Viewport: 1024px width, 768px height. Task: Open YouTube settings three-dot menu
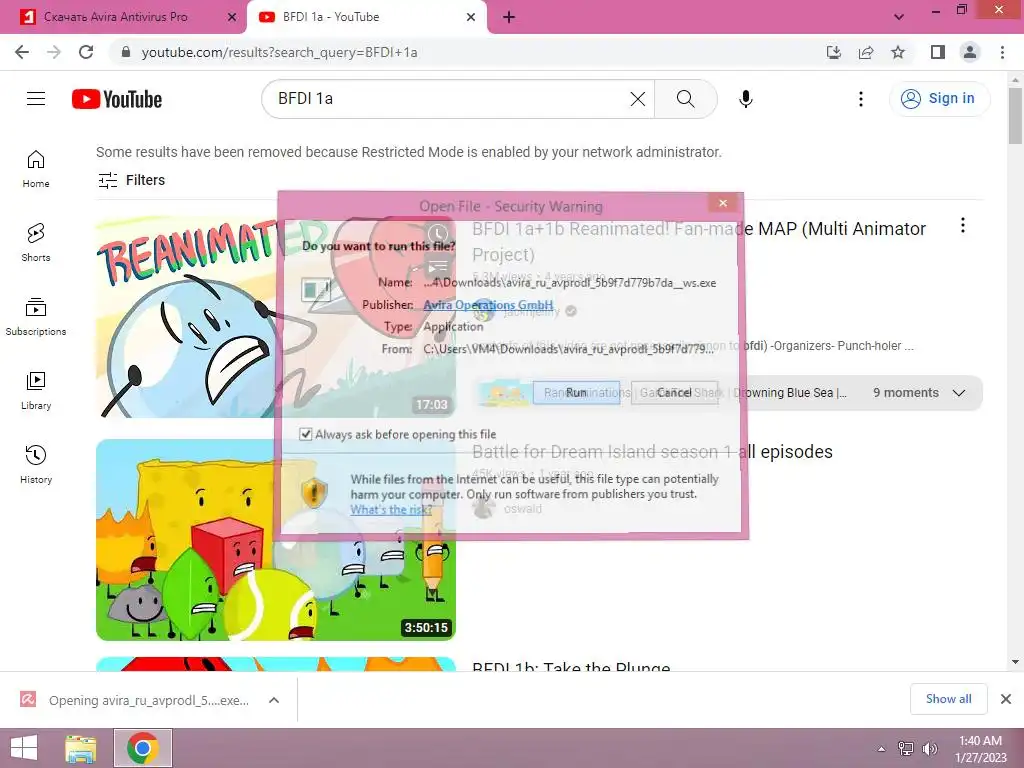click(x=861, y=99)
